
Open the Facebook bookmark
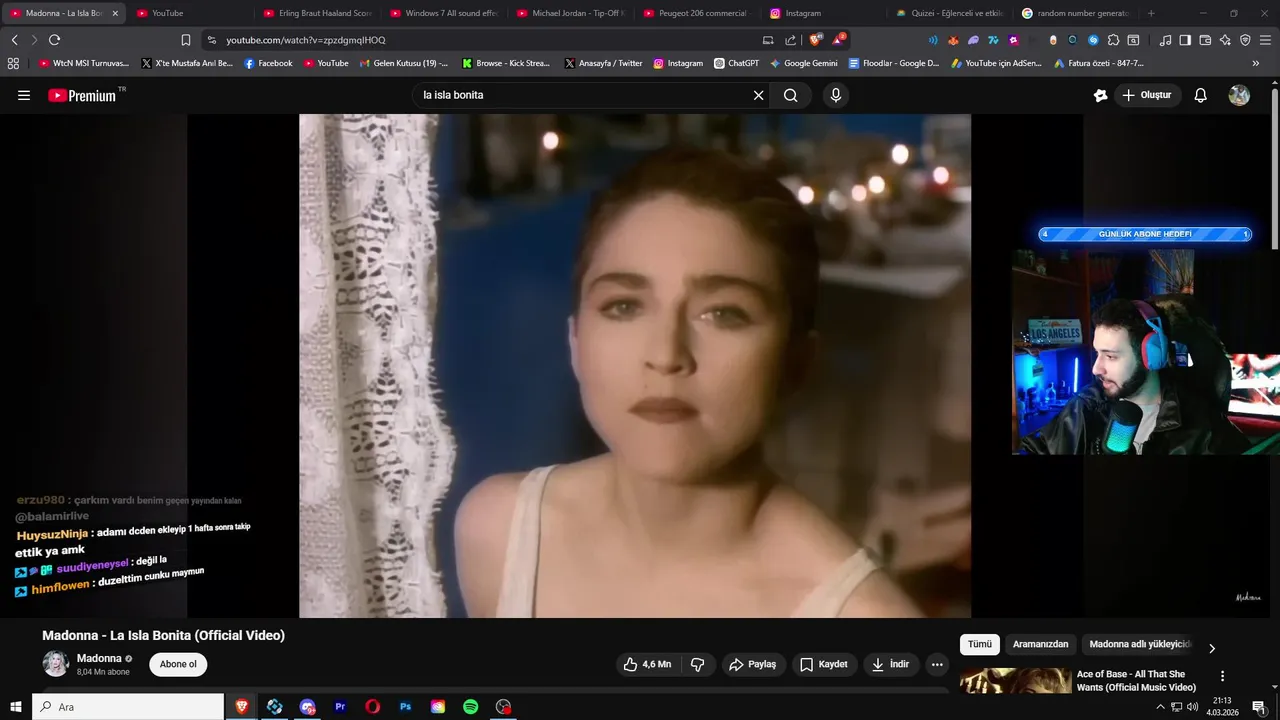tap(268, 63)
